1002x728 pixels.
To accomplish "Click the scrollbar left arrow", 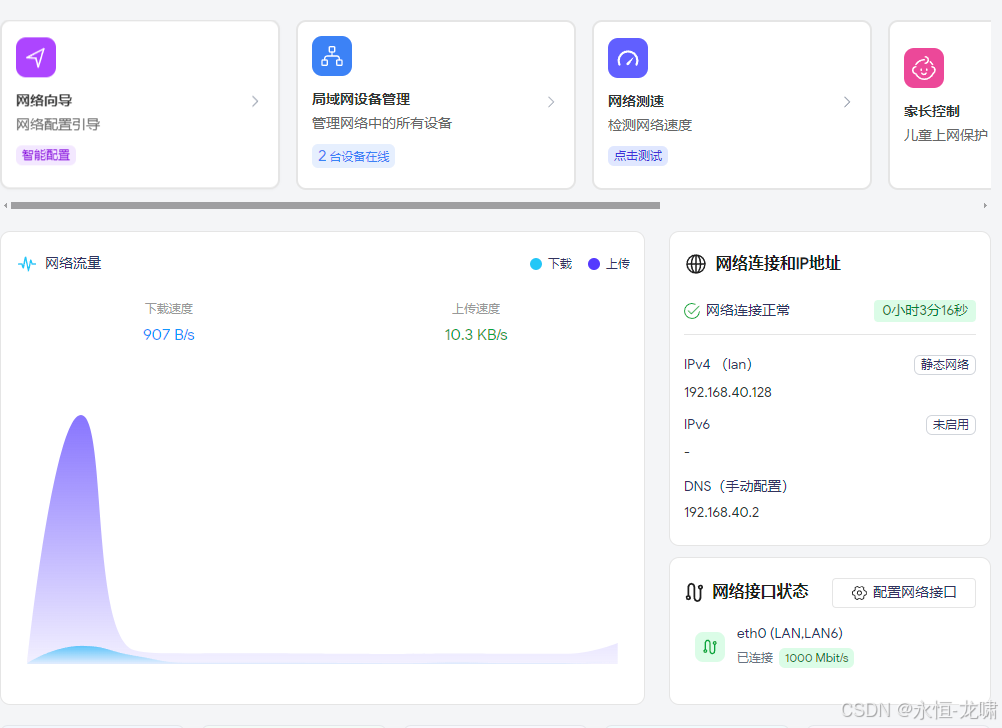I will pos(6,206).
